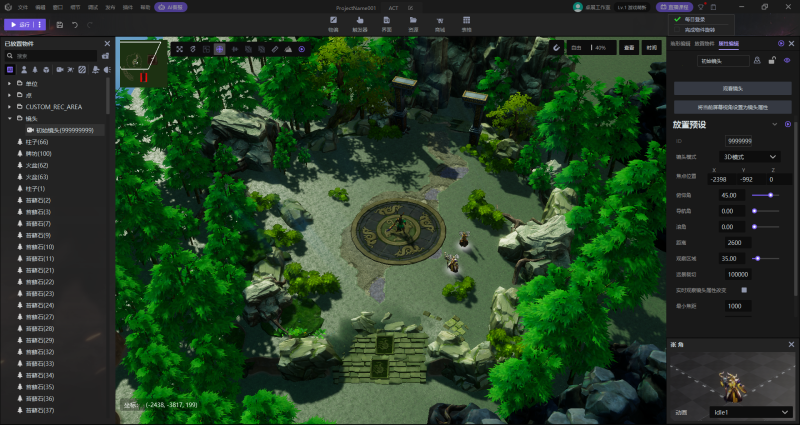The height and width of the screenshot is (425, 800).
Task: Click the ruler measure tool
Action: (x=274, y=49)
